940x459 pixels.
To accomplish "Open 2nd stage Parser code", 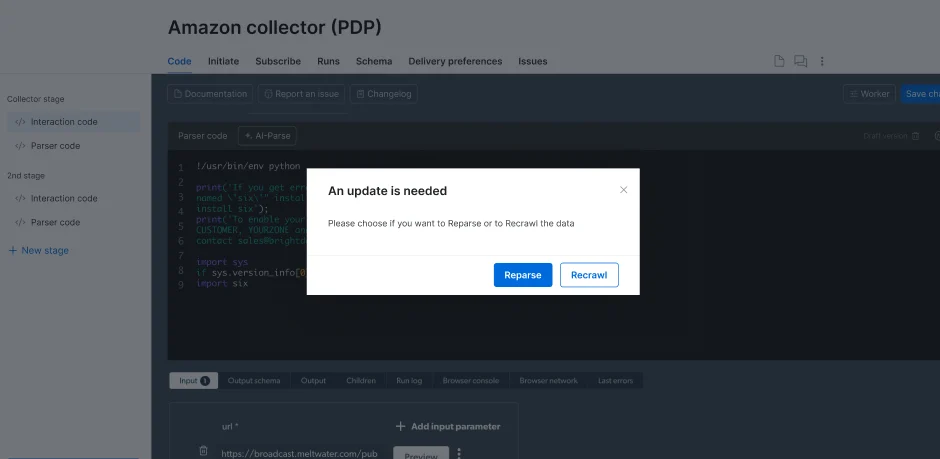I will (x=74, y=222).
